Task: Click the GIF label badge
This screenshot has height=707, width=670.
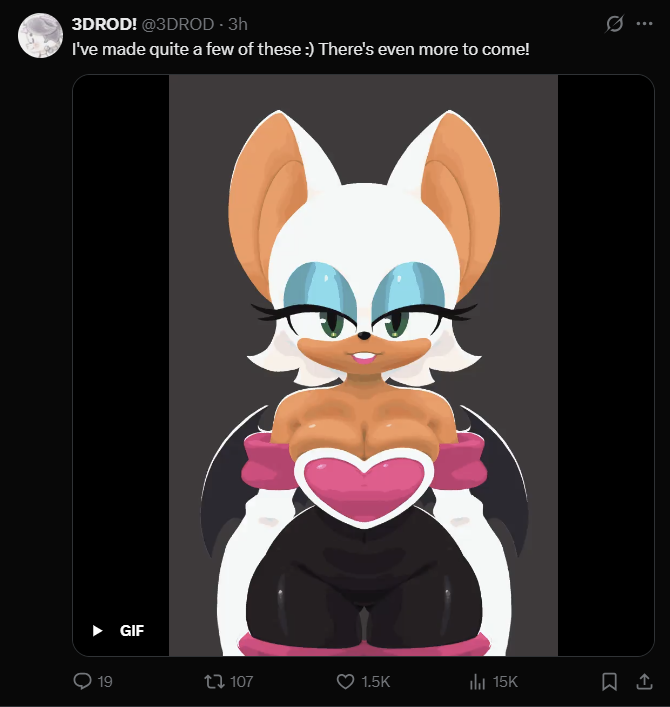Action: click(x=132, y=630)
